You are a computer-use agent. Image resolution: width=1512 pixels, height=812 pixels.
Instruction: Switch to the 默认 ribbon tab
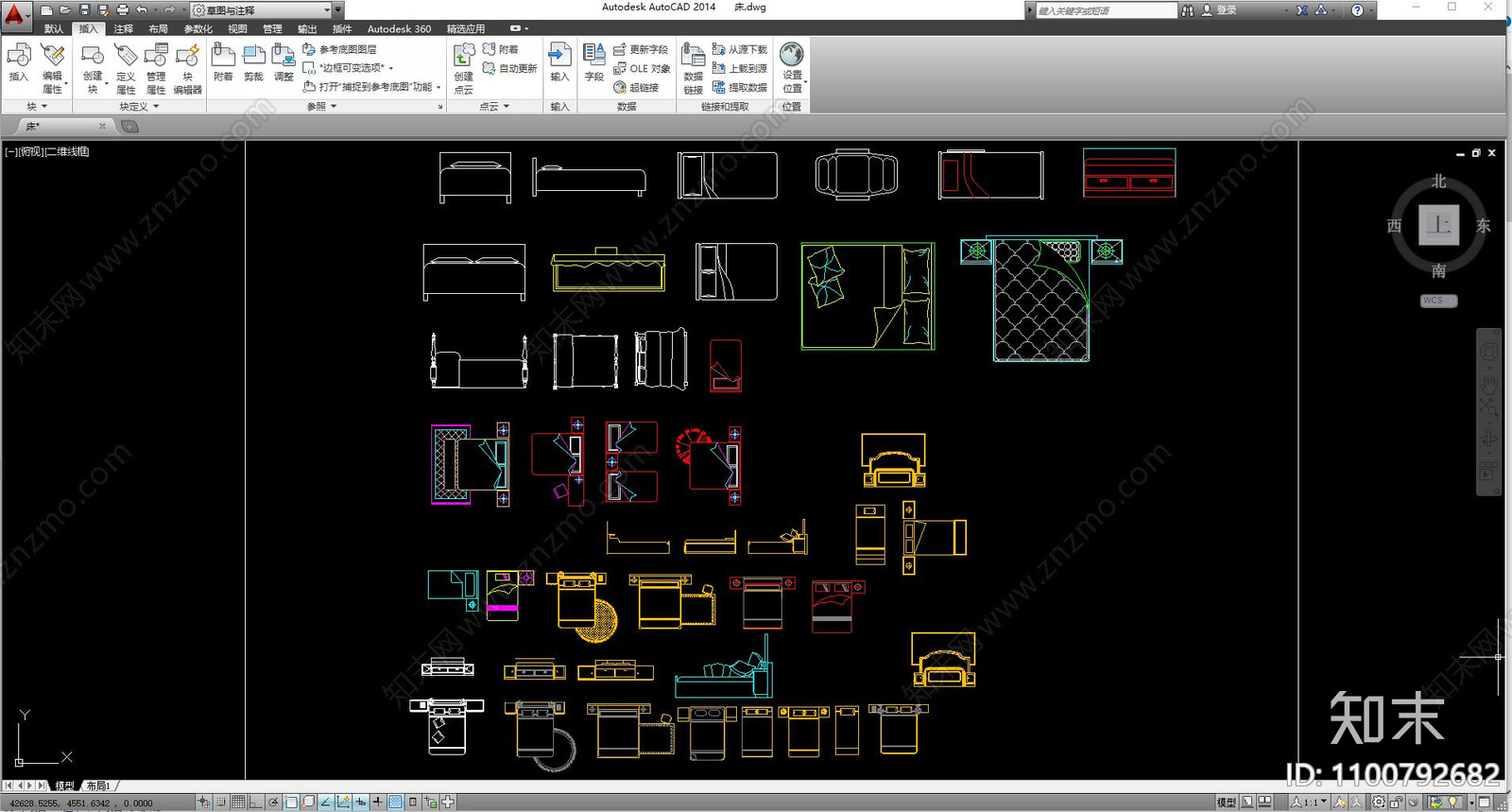pos(54,28)
